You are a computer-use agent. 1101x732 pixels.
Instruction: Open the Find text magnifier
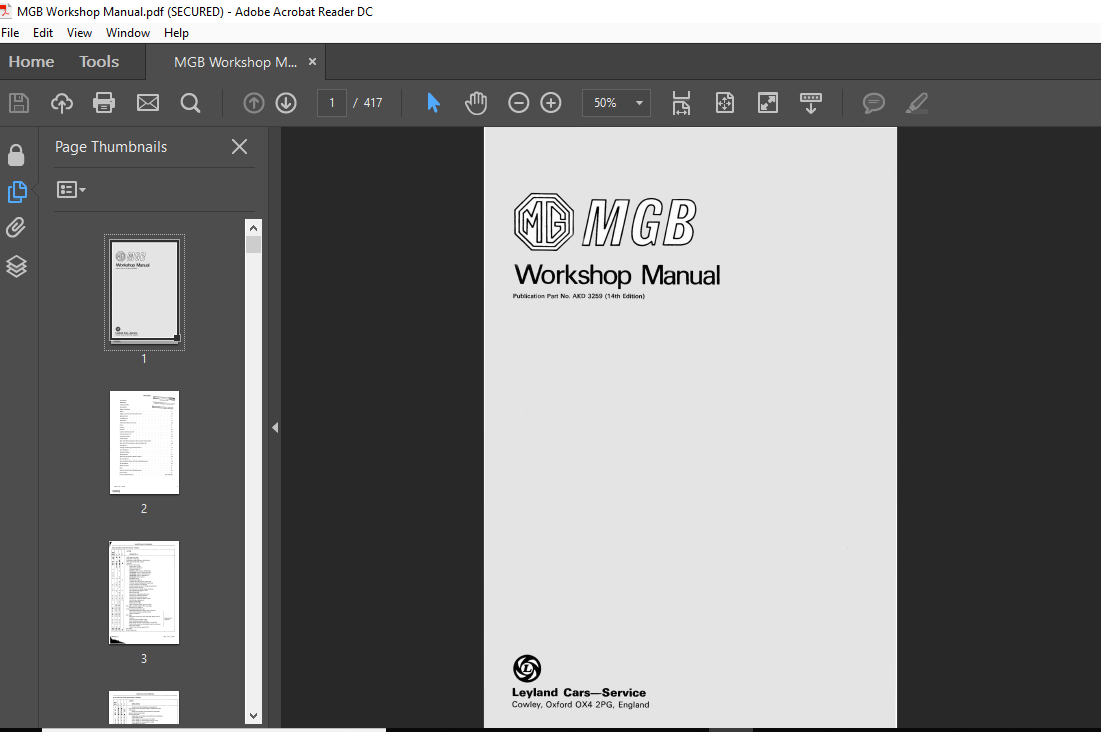[190, 103]
